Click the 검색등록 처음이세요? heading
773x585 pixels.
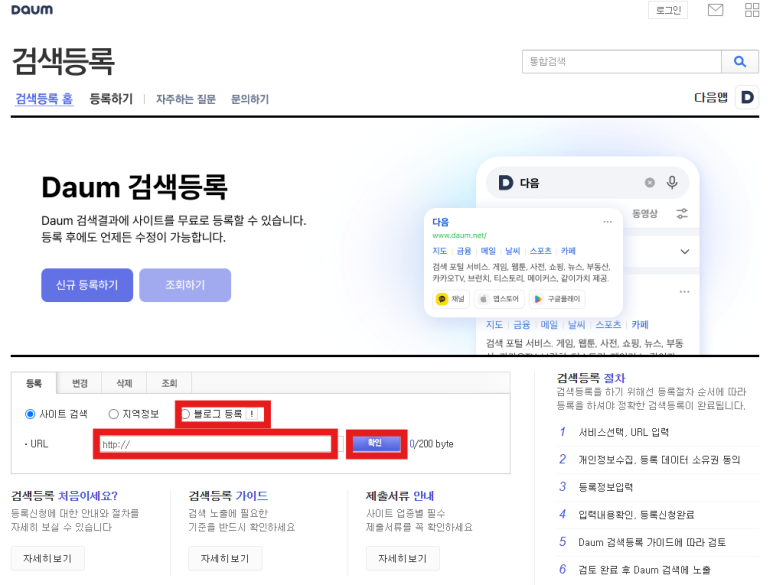point(64,496)
